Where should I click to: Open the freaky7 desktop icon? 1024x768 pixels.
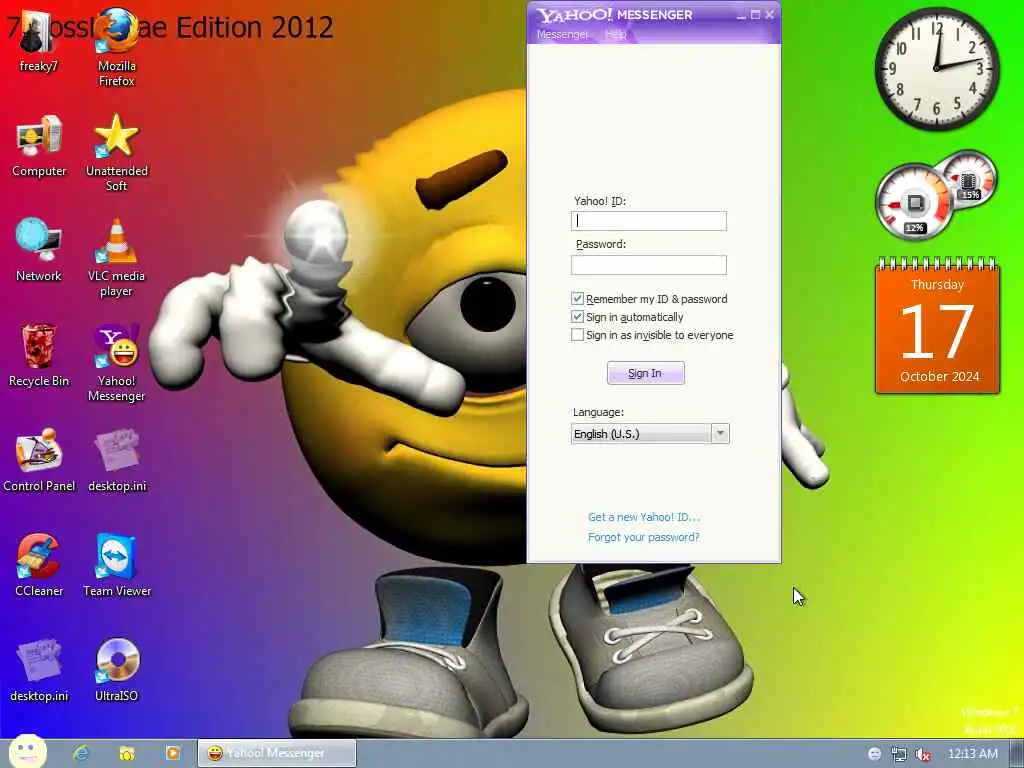point(37,40)
